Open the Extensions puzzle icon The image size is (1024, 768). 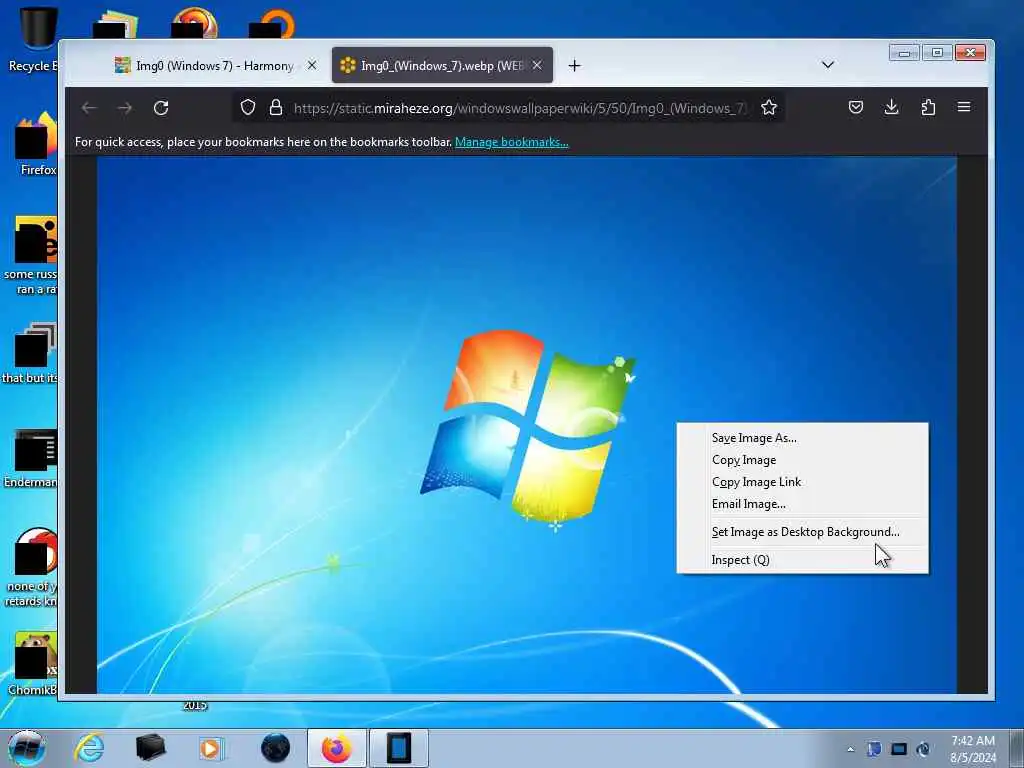(x=928, y=107)
